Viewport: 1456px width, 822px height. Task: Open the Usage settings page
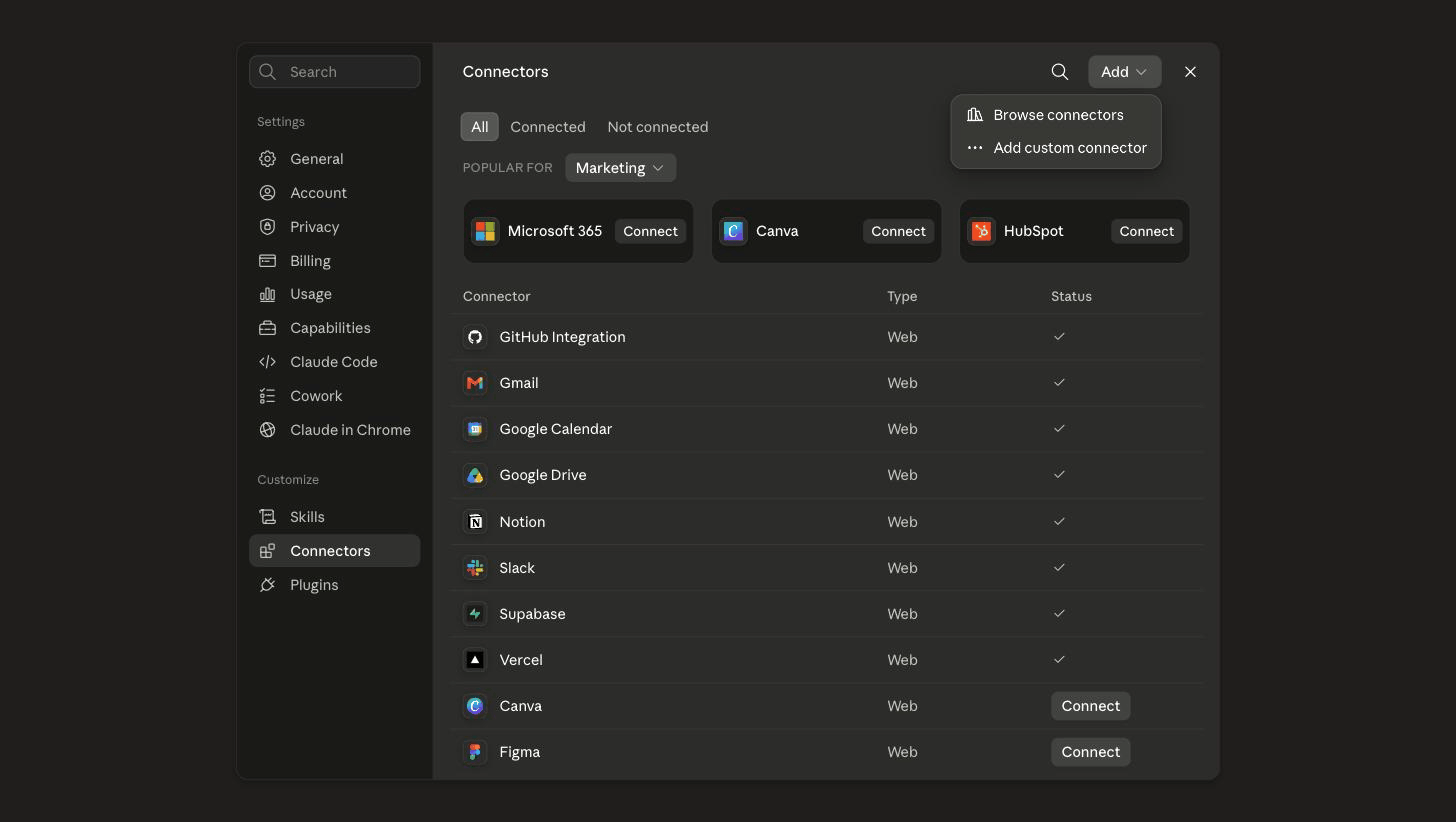tap(334, 294)
